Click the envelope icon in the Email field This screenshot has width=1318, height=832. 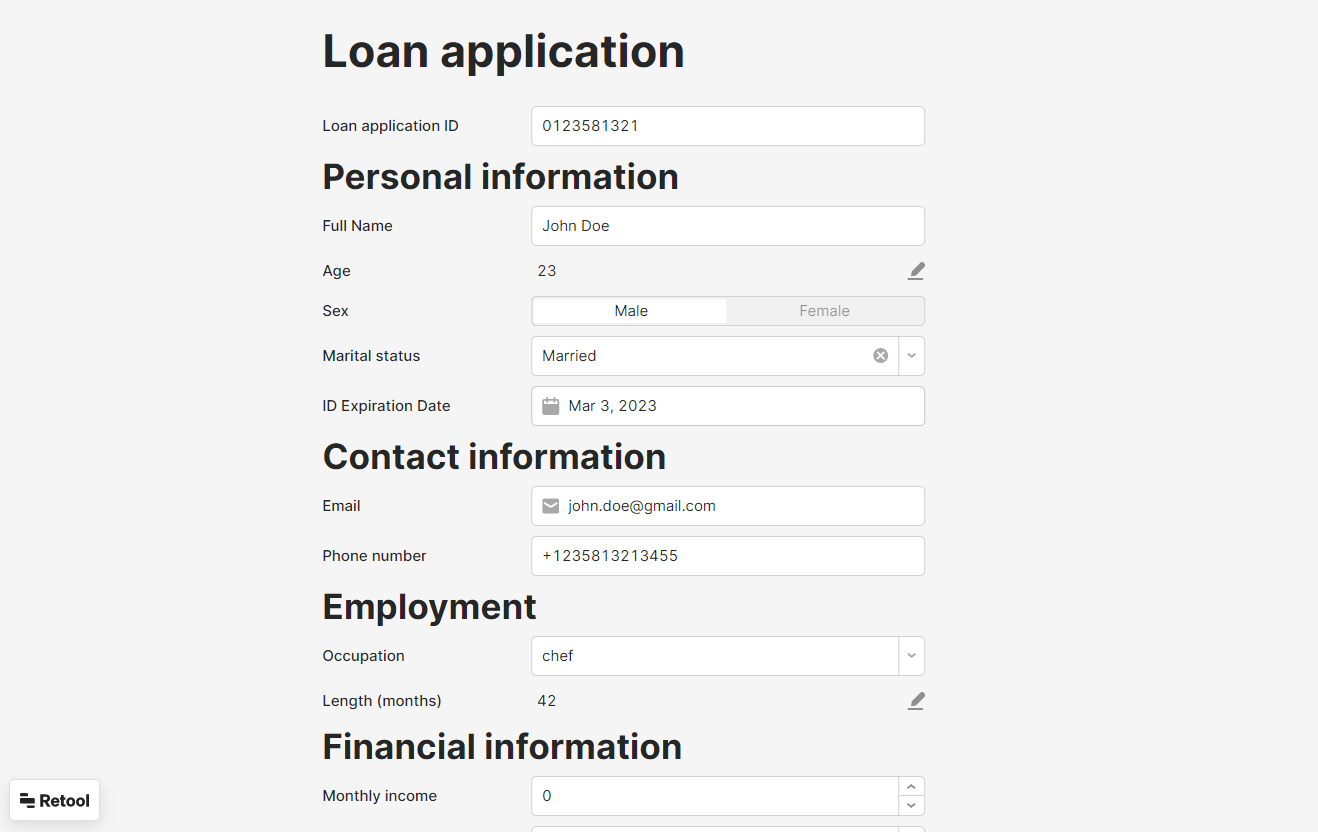pyautogui.click(x=551, y=506)
